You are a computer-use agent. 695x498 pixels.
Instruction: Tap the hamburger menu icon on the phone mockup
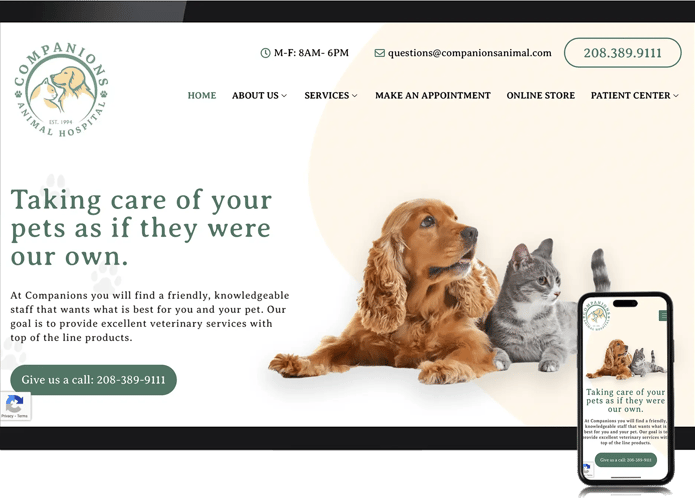point(664,315)
